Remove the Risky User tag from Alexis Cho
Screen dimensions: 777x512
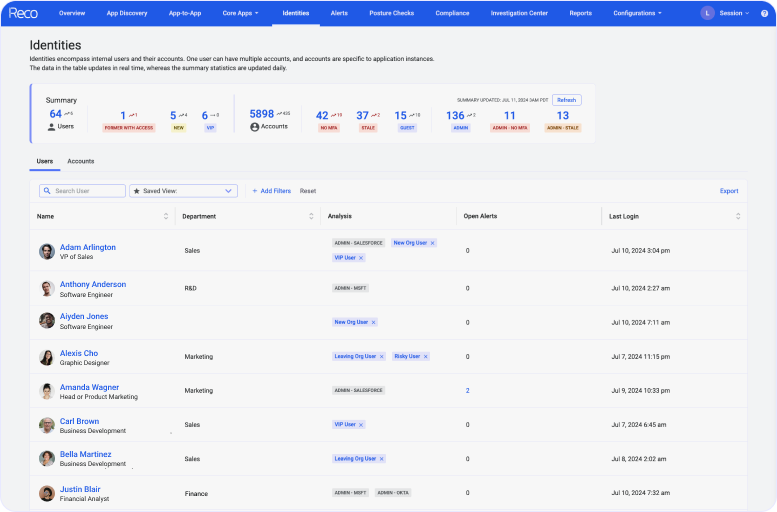pyautogui.click(x=425, y=356)
